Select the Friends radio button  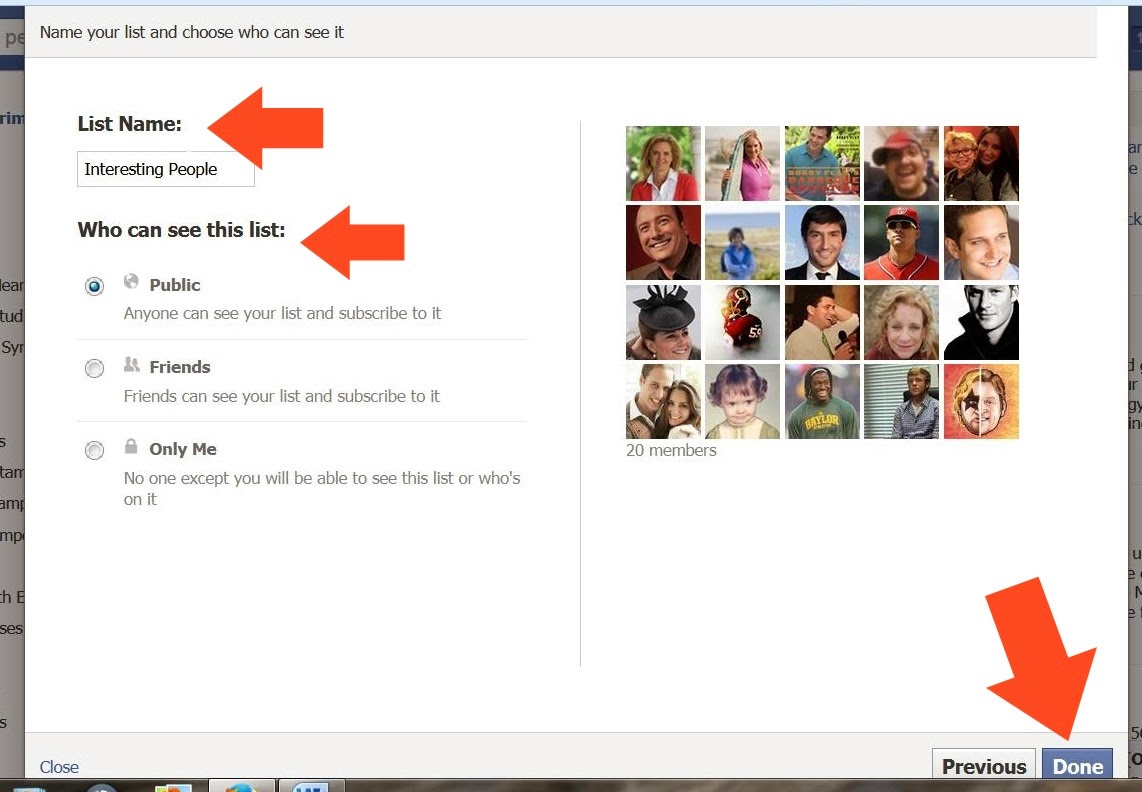tap(94, 369)
